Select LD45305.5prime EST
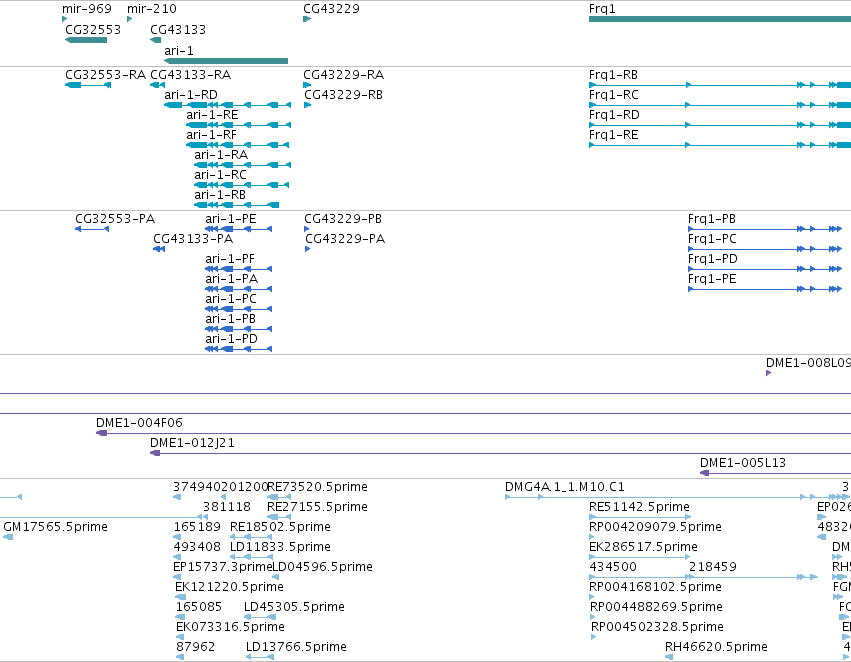This screenshot has width=851, height=662. tap(260, 617)
